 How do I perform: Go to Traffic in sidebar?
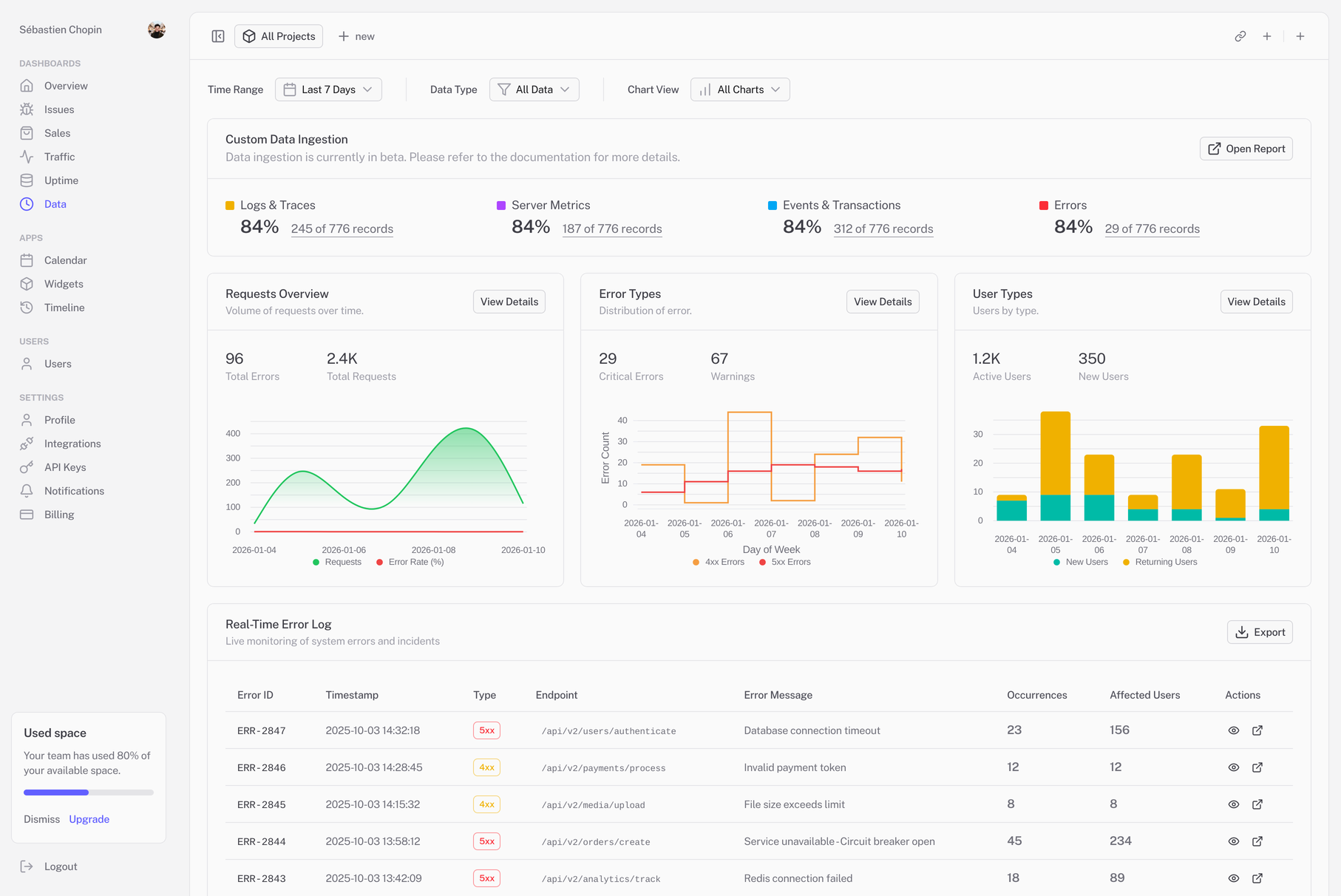click(x=59, y=157)
